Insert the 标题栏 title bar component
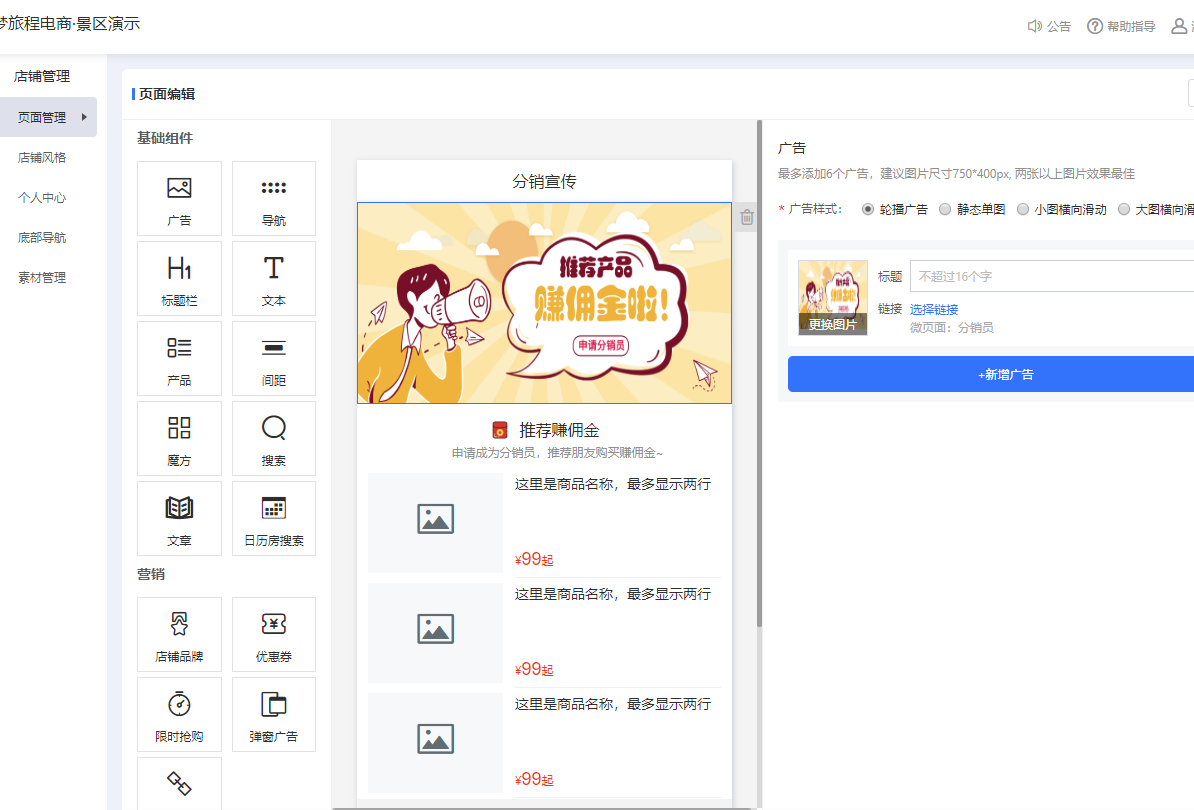The height and width of the screenshot is (810, 1194). tap(179, 278)
